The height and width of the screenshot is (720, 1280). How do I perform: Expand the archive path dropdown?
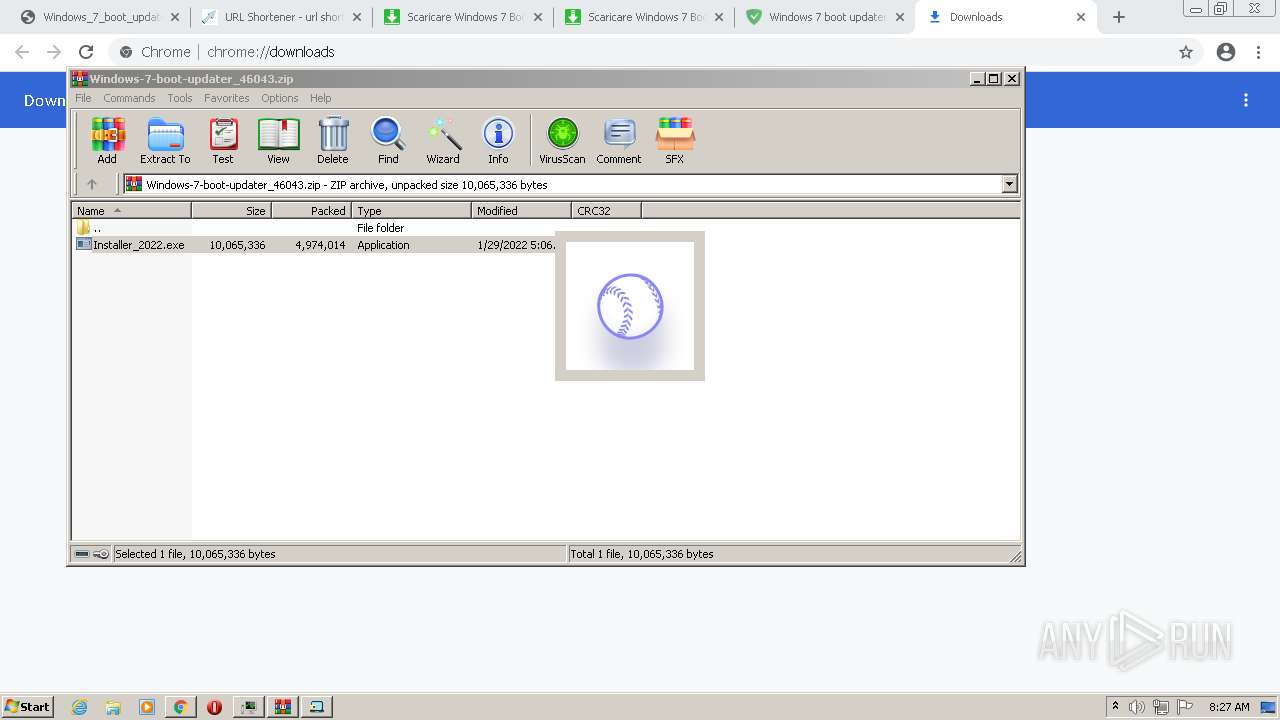(x=1009, y=184)
